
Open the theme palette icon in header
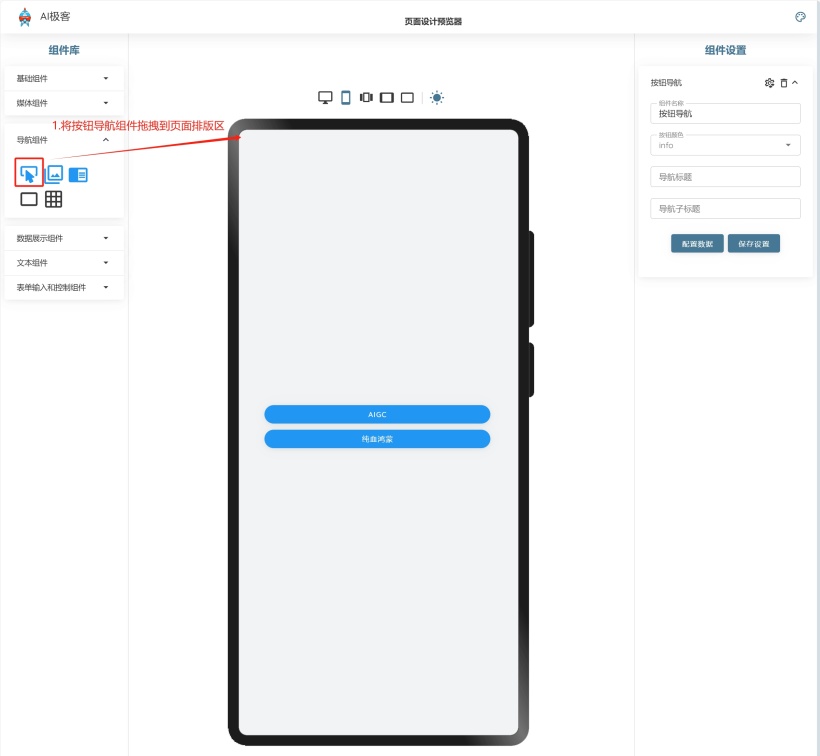[800, 17]
